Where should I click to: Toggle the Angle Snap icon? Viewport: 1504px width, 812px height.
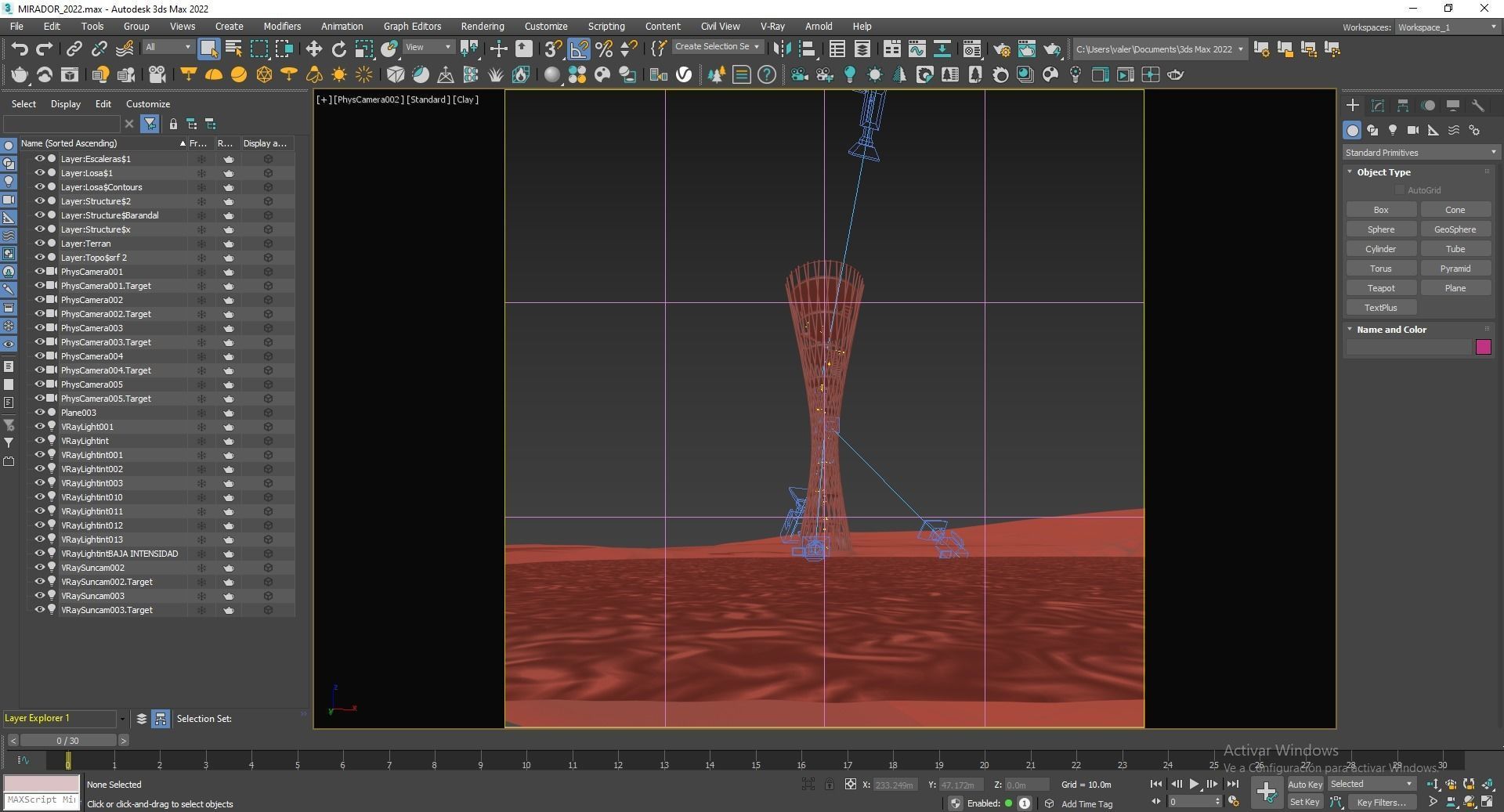click(579, 49)
